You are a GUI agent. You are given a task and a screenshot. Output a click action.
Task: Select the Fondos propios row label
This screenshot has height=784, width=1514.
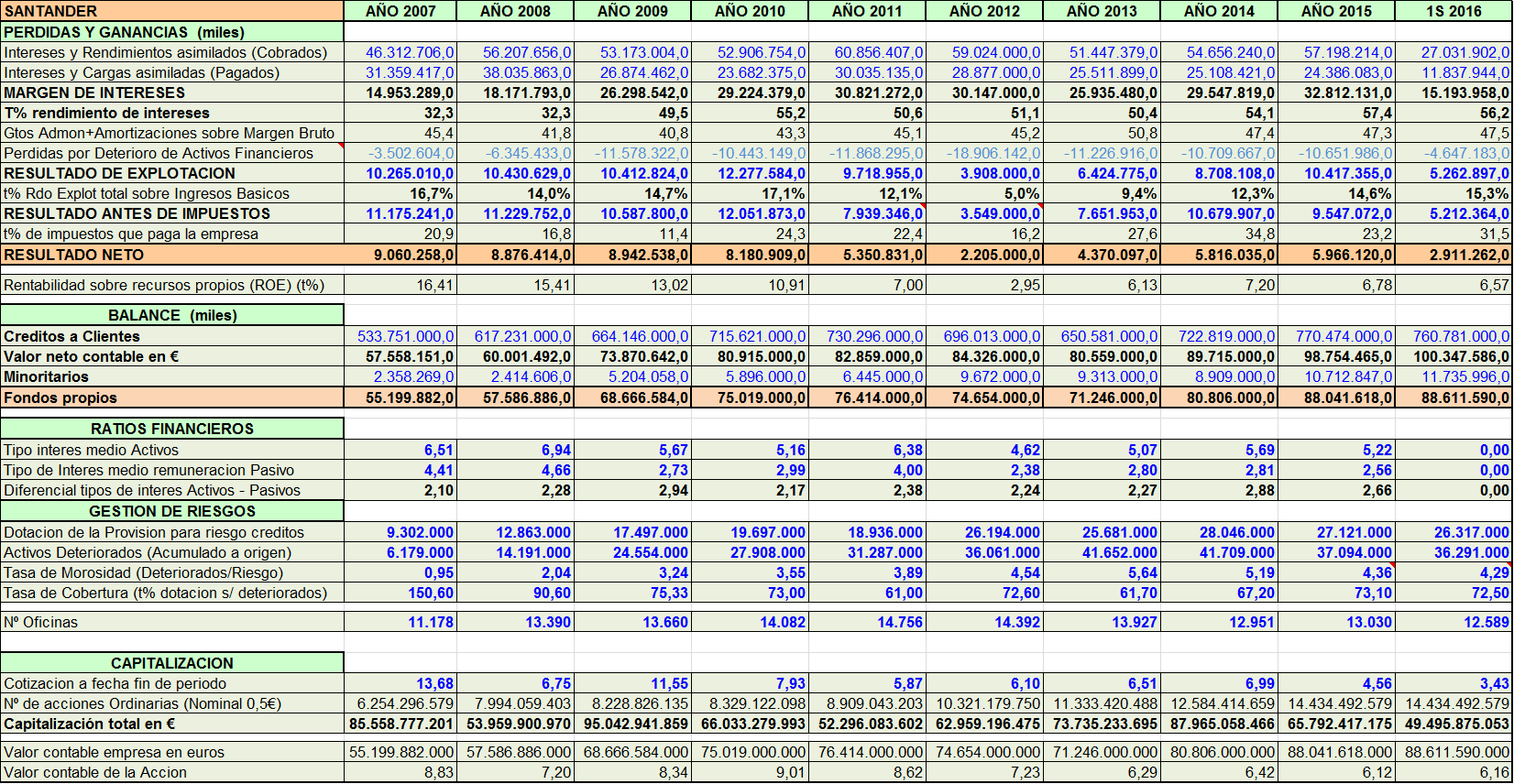pyautogui.click(x=172, y=397)
